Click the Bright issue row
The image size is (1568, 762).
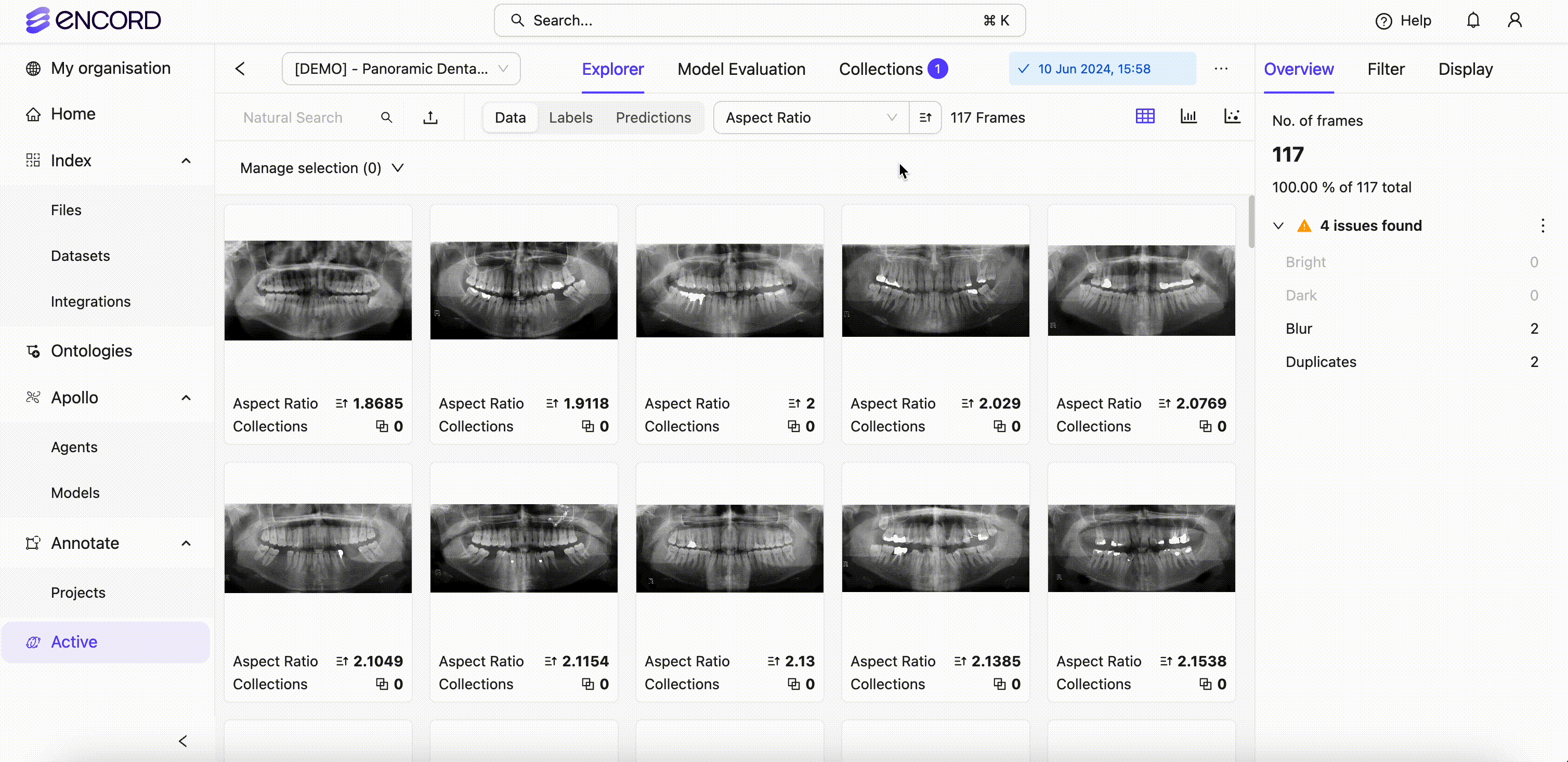pos(1412,262)
